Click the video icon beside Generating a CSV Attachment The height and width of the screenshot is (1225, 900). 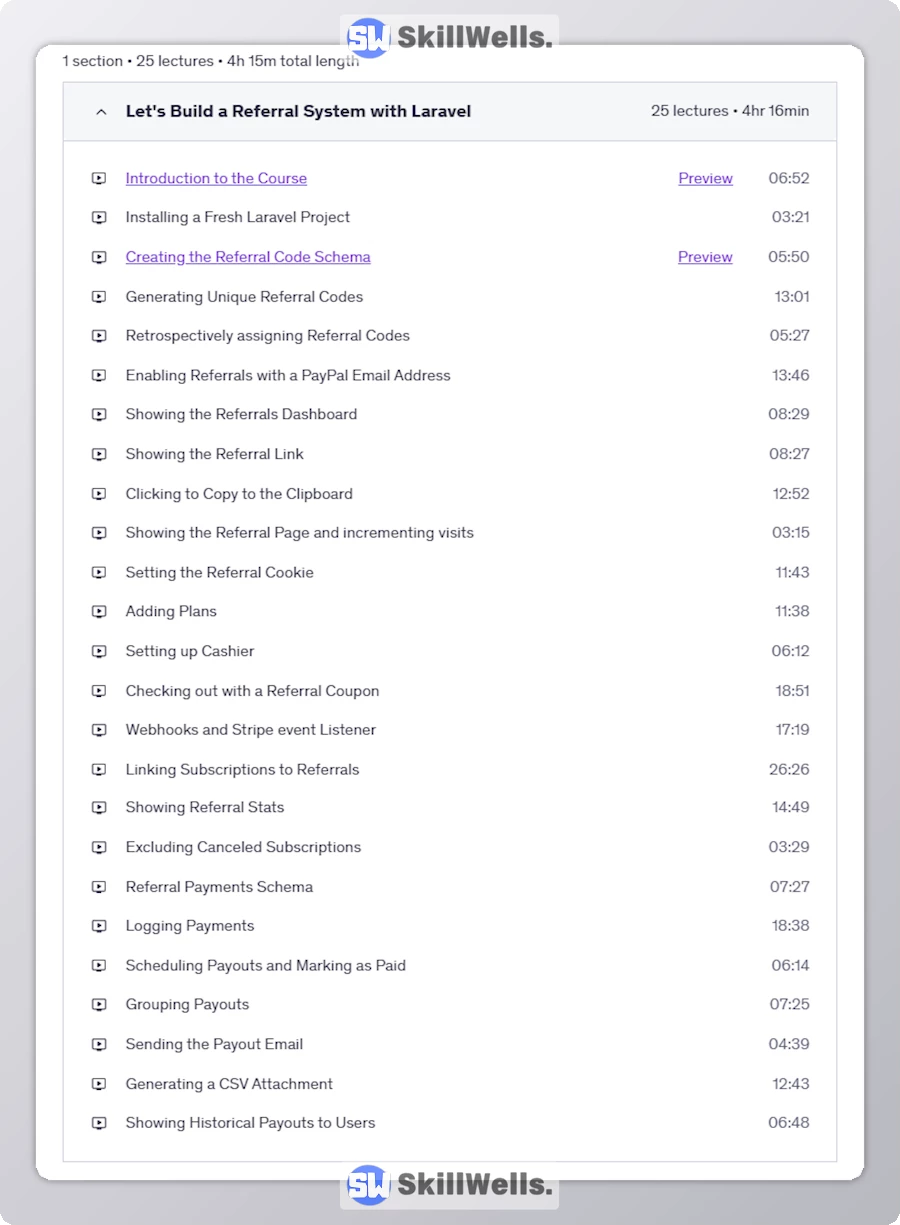pos(99,1085)
